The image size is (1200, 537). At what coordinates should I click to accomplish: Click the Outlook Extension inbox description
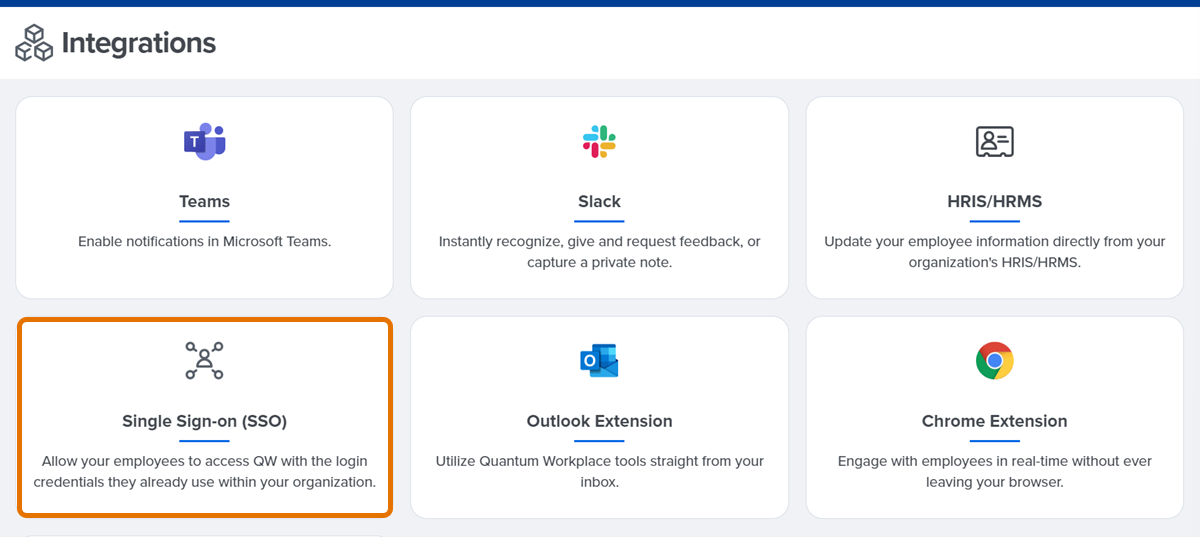pos(599,471)
